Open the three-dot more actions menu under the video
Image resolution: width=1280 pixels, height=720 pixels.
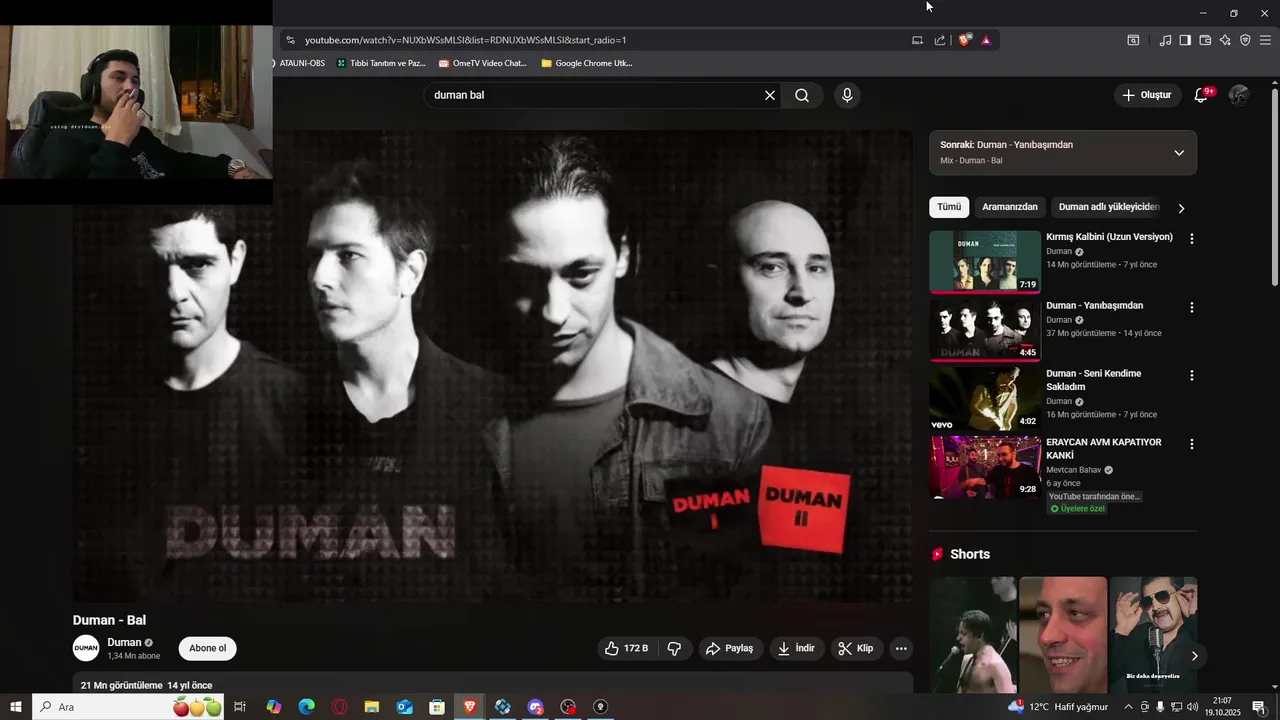coord(901,648)
